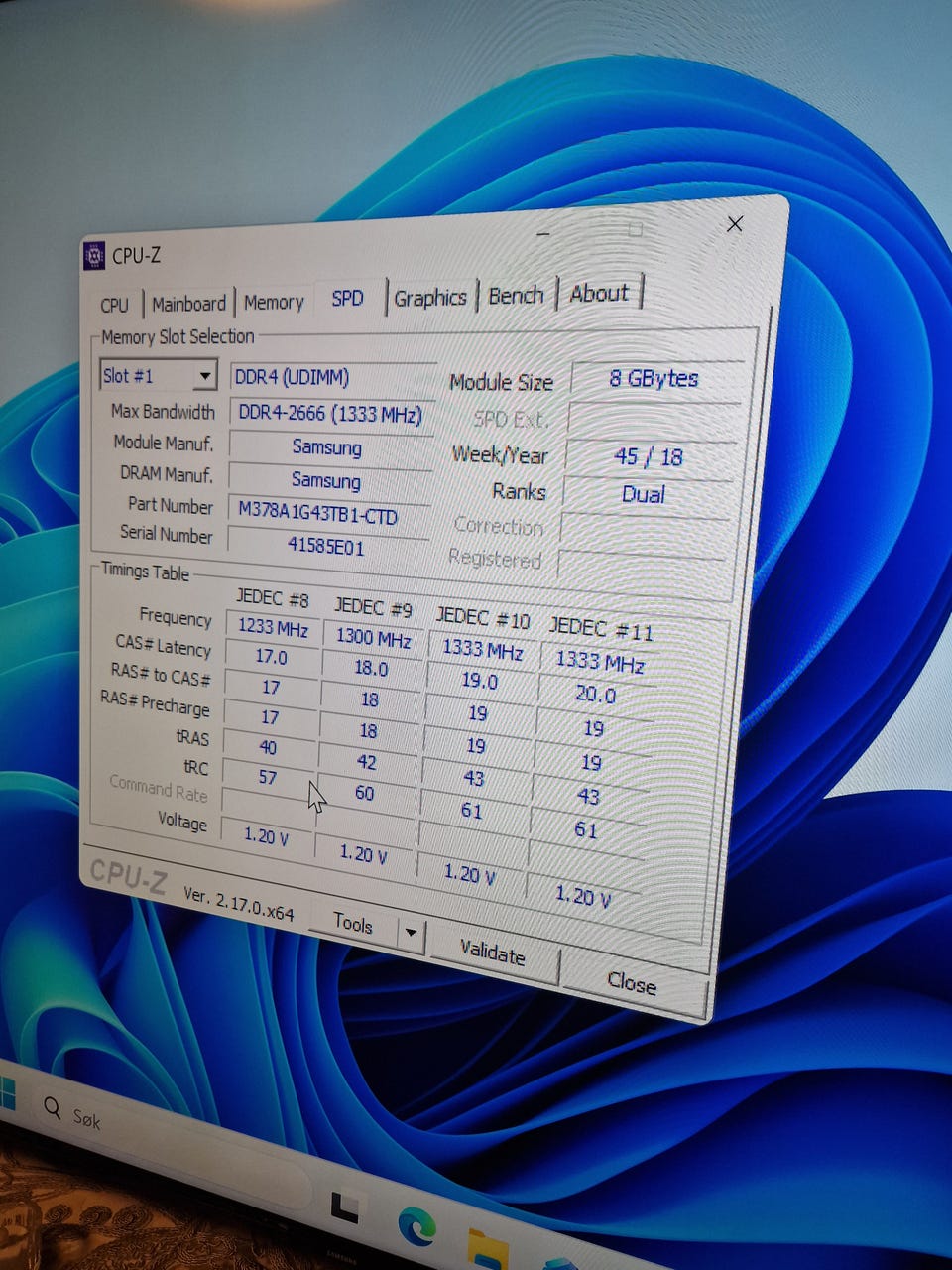The width and height of the screenshot is (952, 1270).
Task: Click the Timings Table group label
Action: coord(145,571)
